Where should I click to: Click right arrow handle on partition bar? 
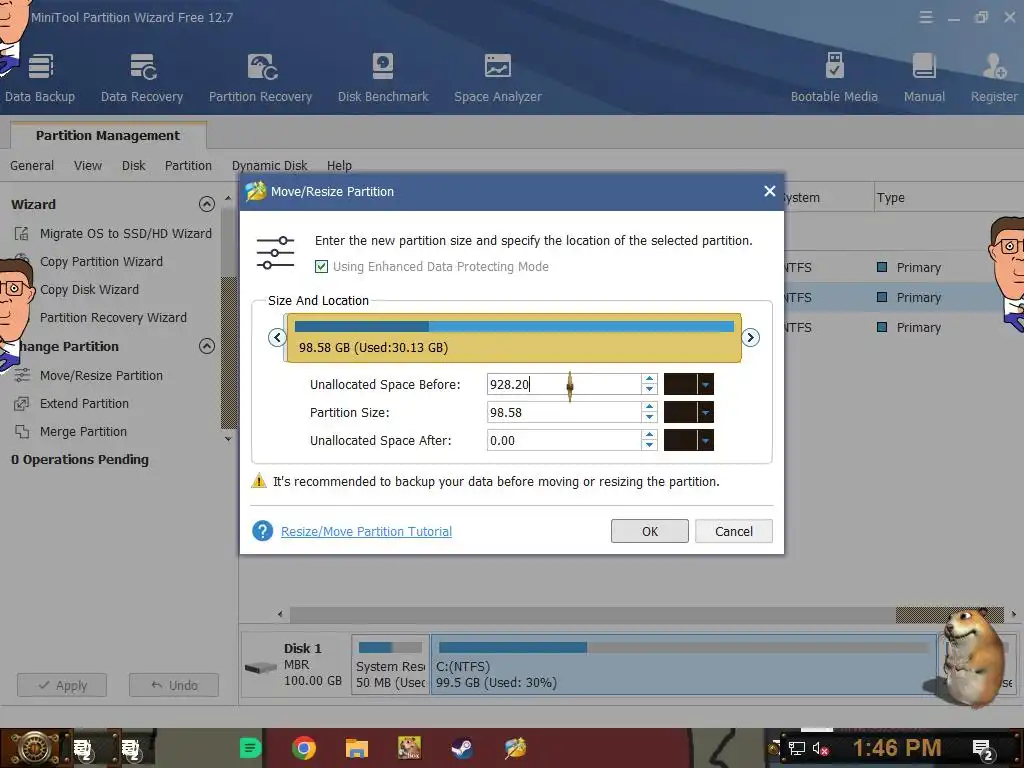(750, 338)
